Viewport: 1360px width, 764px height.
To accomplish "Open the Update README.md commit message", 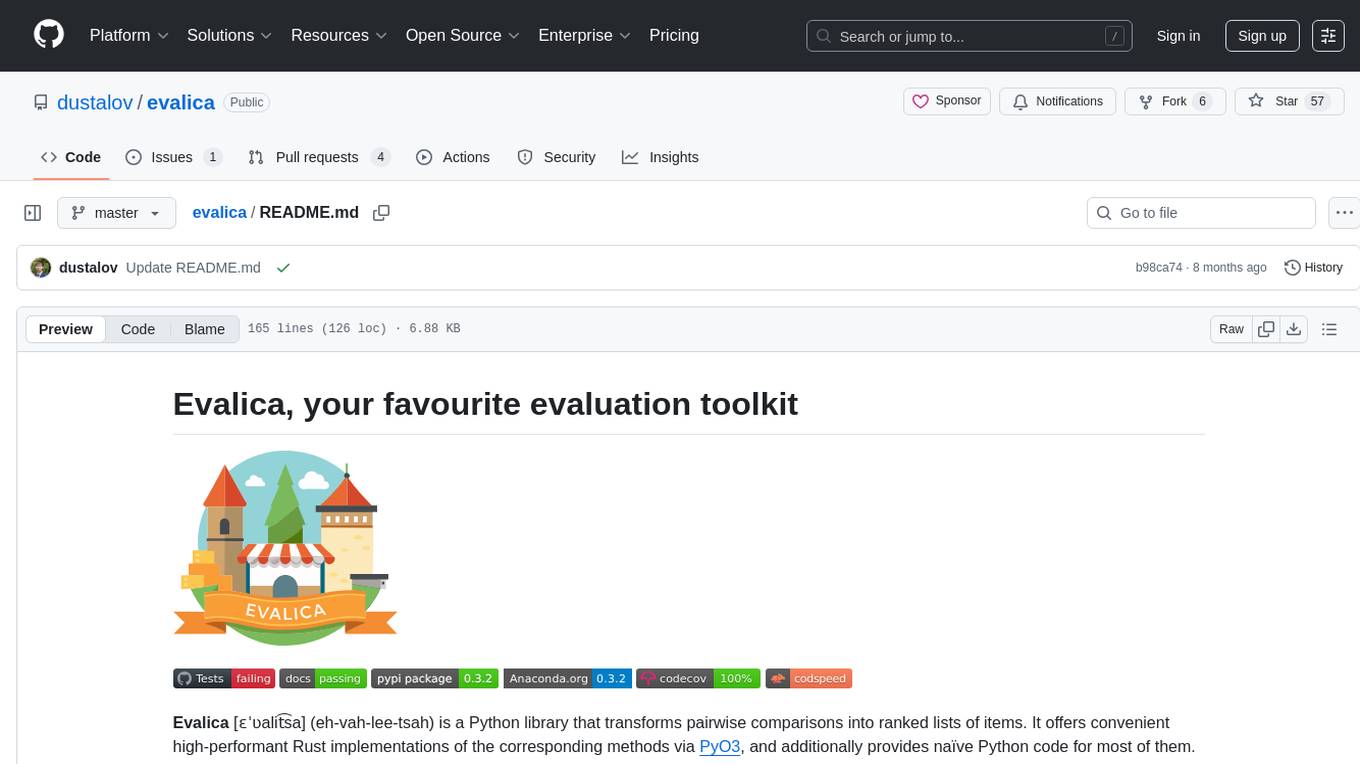I will [193, 268].
